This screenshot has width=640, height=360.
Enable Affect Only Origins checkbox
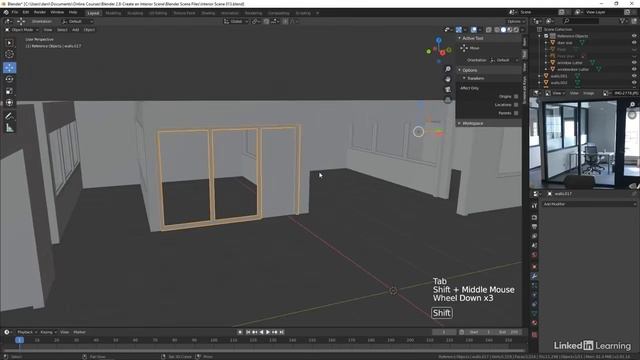click(x=516, y=96)
